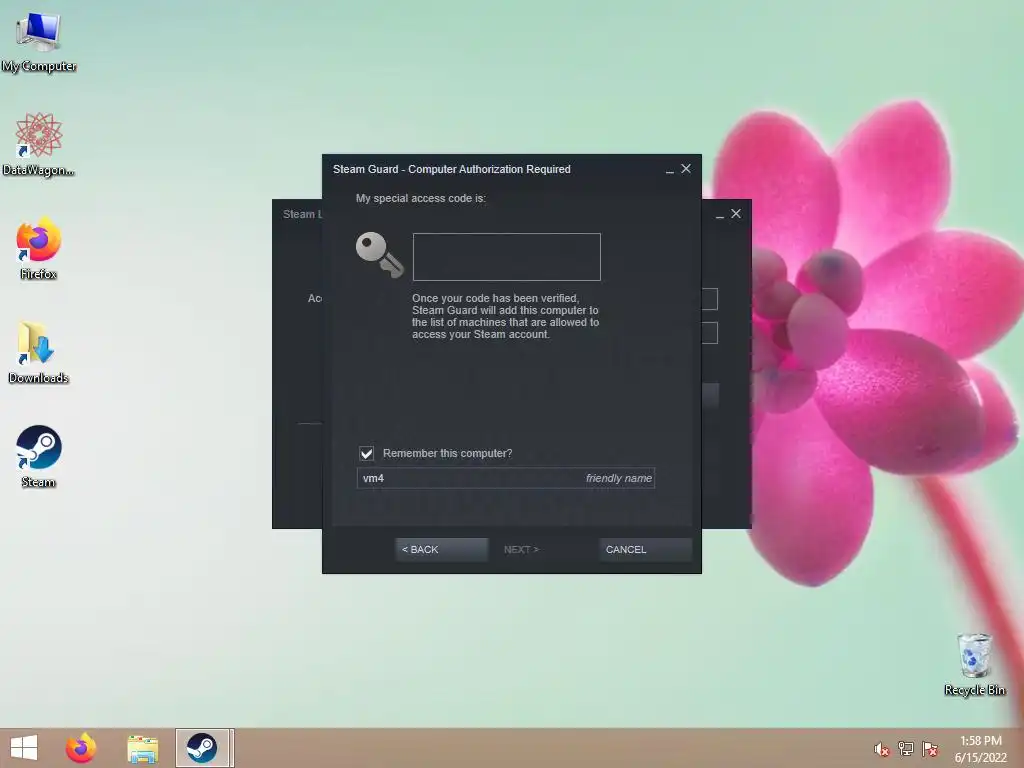
Task: Close the Steam Login window behind
Action: [736, 214]
